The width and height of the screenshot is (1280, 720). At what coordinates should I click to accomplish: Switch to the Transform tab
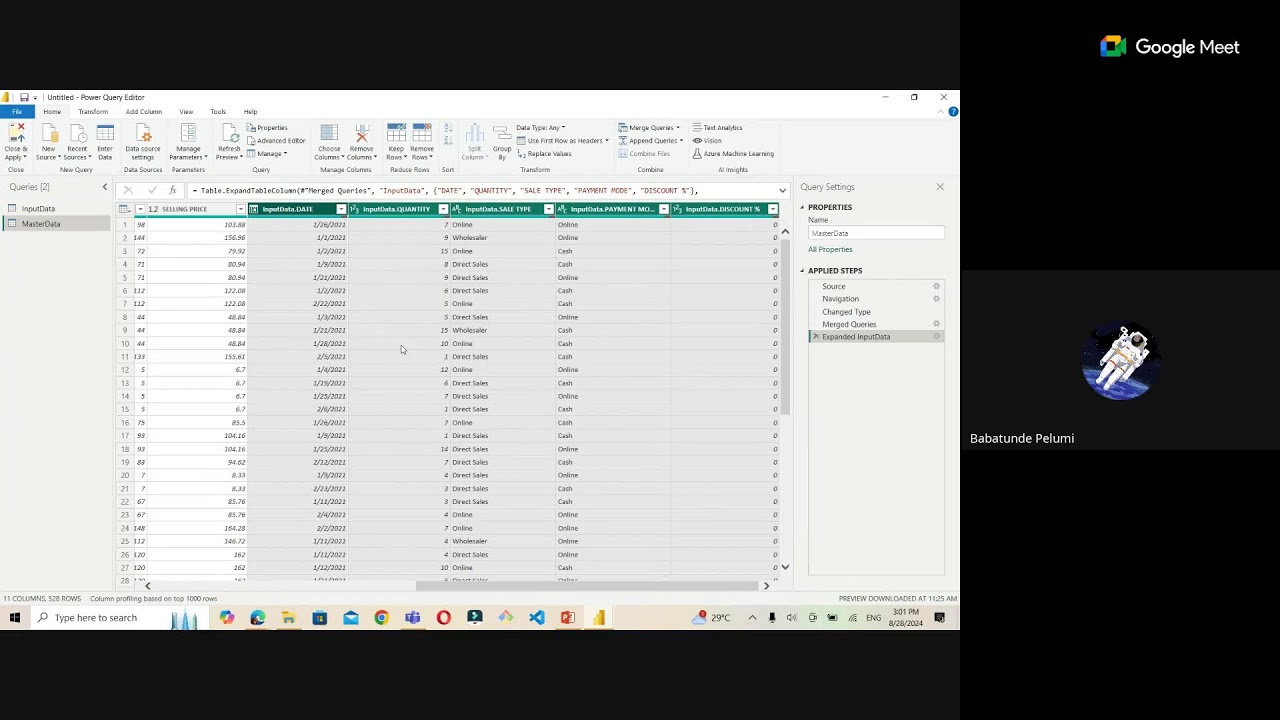[x=93, y=112]
